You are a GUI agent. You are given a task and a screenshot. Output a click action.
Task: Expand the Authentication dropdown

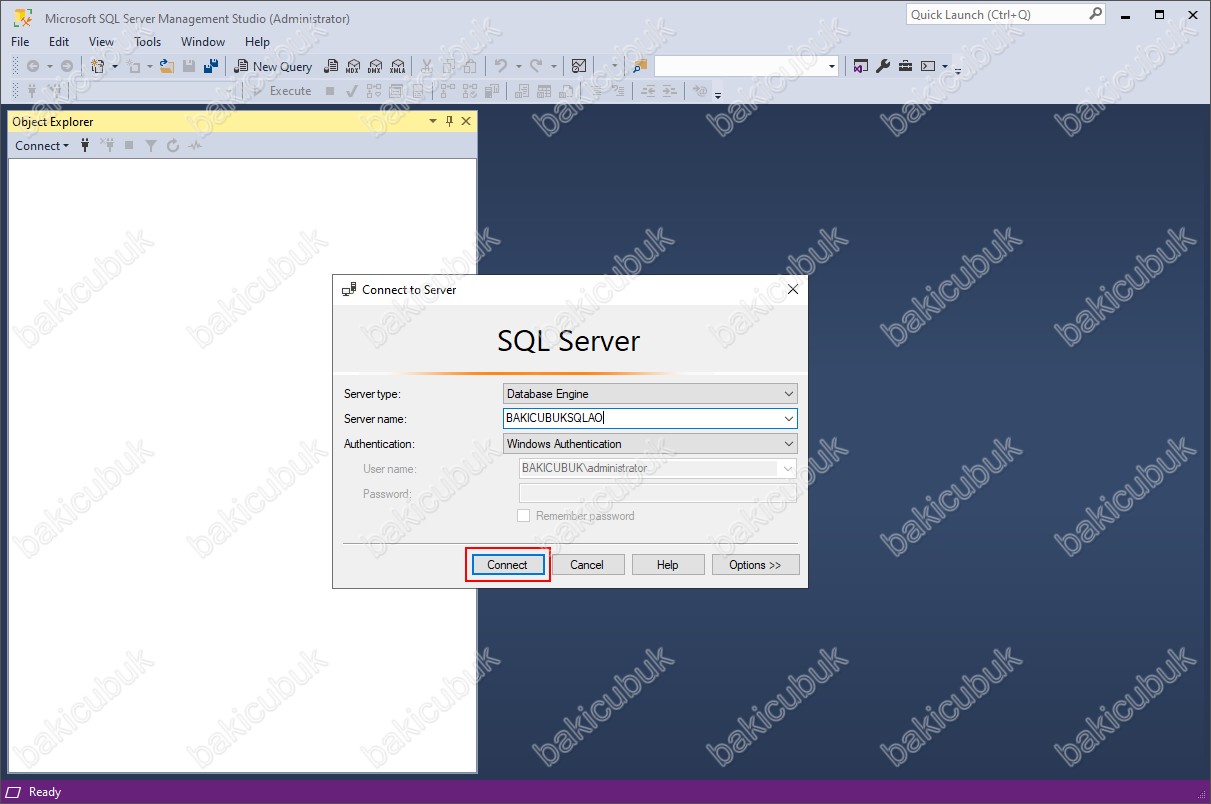pos(789,444)
